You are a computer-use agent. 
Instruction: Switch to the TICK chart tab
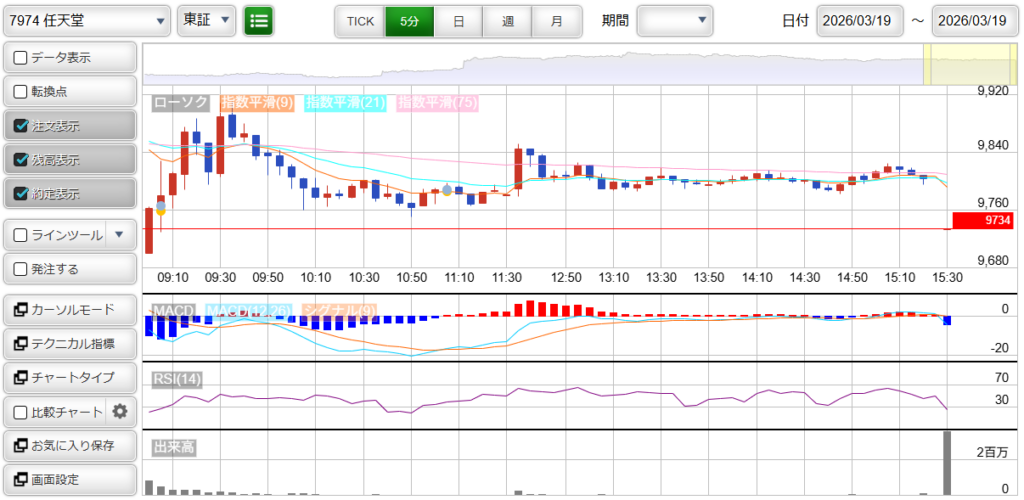pyautogui.click(x=359, y=21)
